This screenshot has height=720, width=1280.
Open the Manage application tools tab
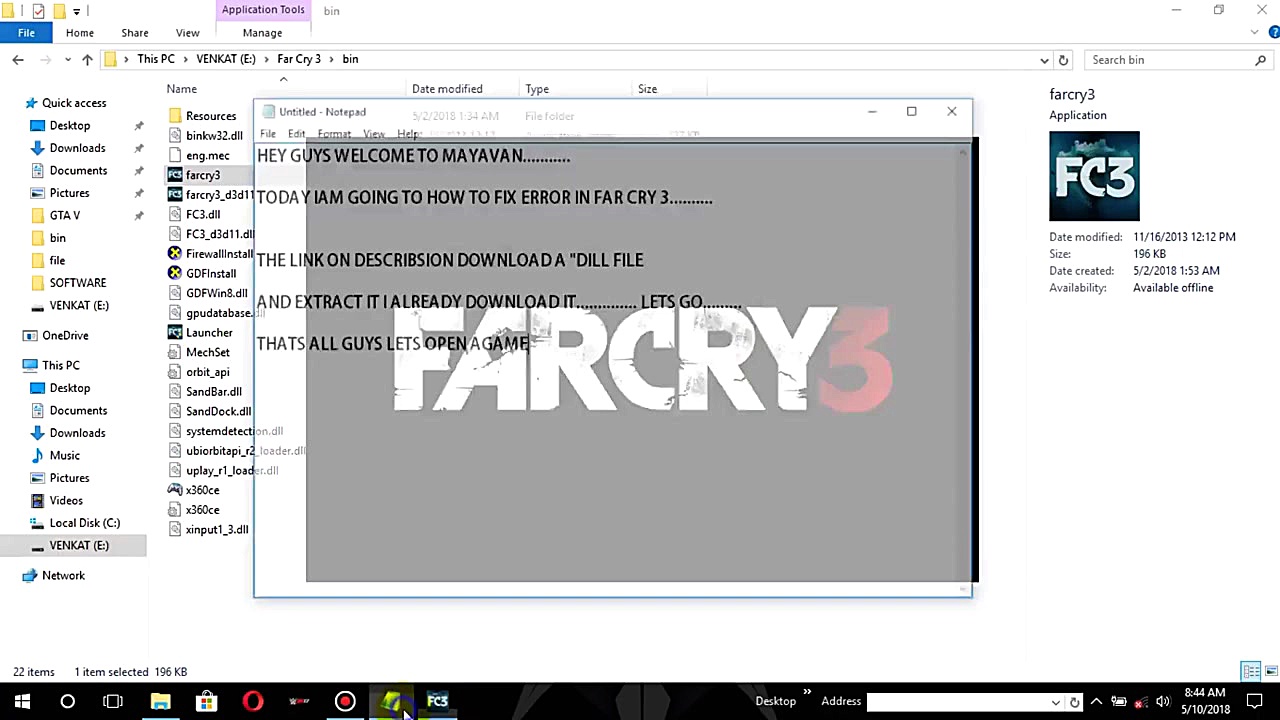point(262,33)
